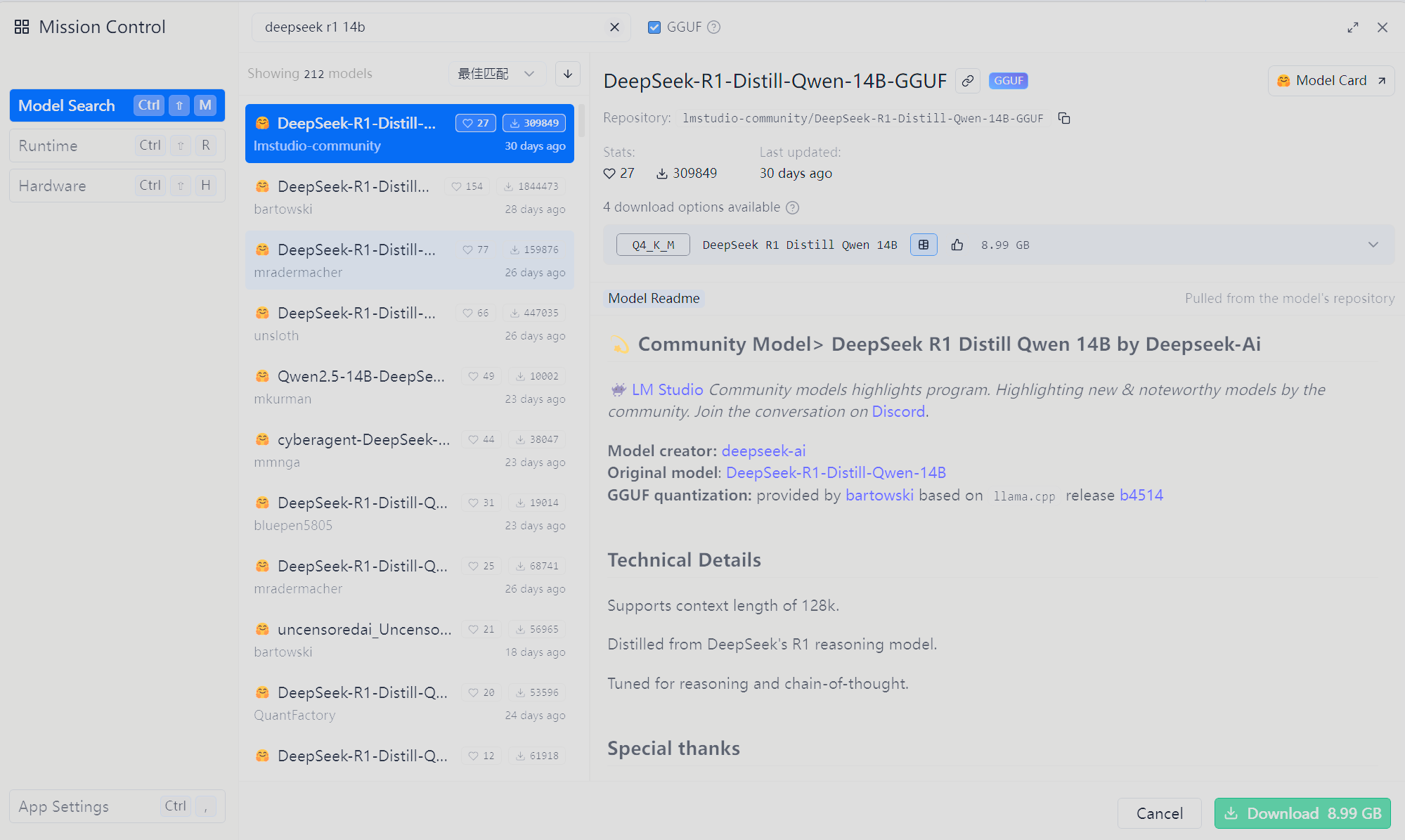Click the download options help icon
Image resolution: width=1405 pixels, height=840 pixels.
(792, 207)
